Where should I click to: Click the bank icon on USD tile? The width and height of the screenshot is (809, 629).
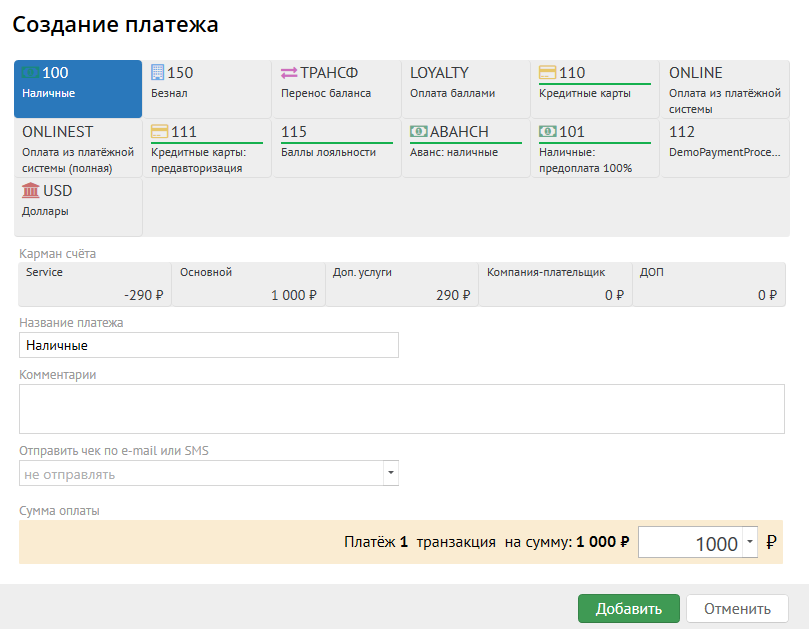pyautogui.click(x=31, y=191)
